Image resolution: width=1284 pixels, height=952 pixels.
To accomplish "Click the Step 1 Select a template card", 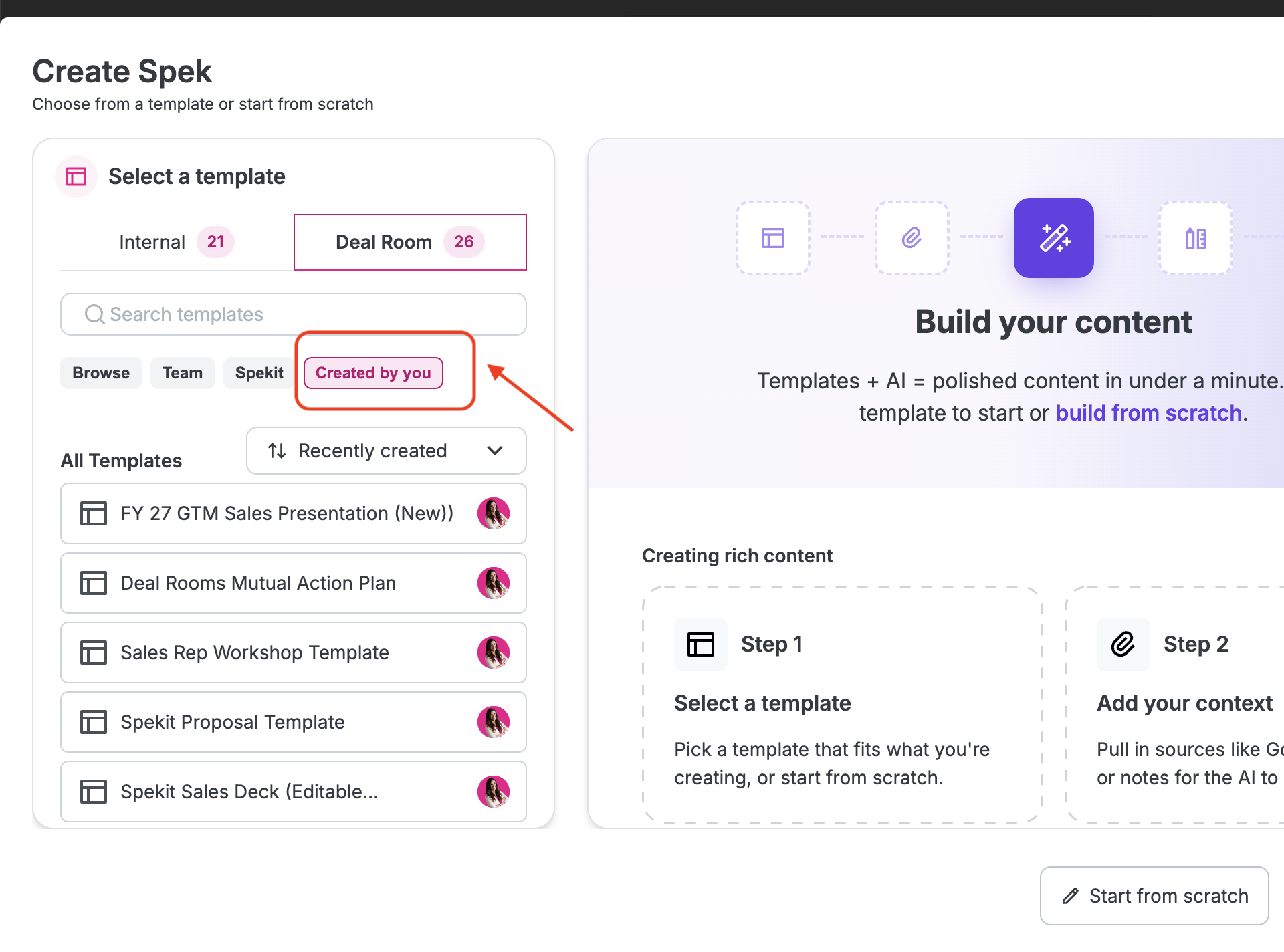I will pyautogui.click(x=843, y=705).
